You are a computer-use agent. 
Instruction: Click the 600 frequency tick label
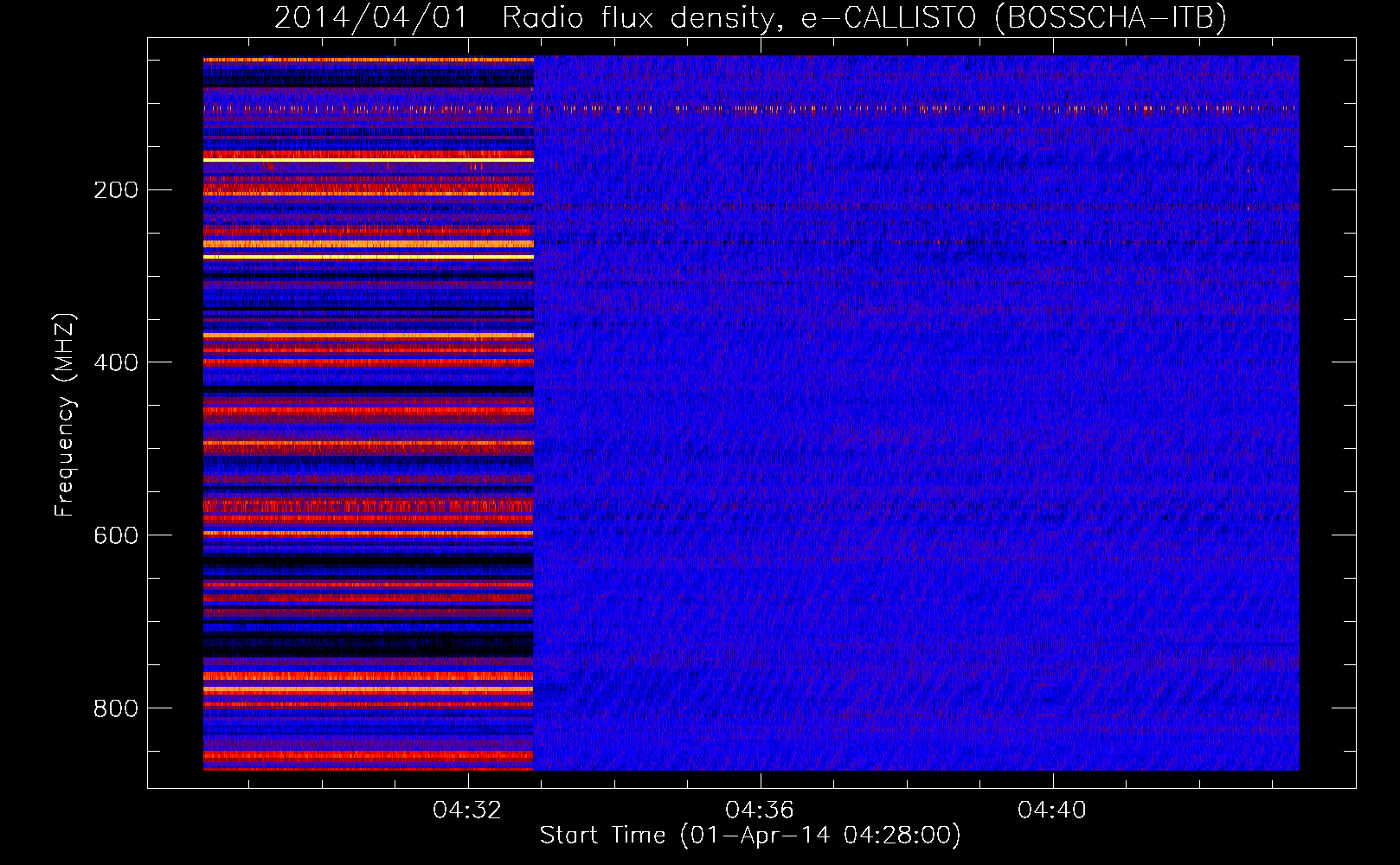pyautogui.click(x=116, y=535)
